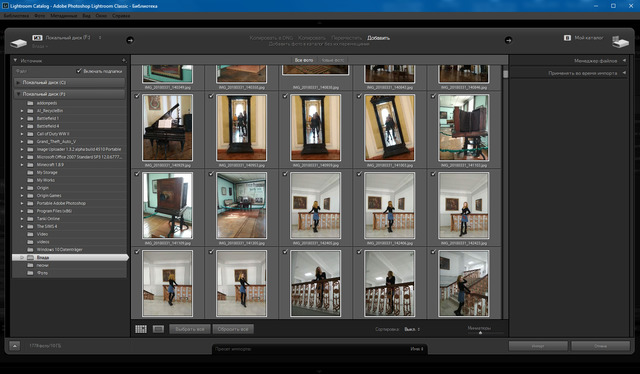Expand the Program Files (x86) folder
The height and width of the screenshot is (374, 640).
22,211
